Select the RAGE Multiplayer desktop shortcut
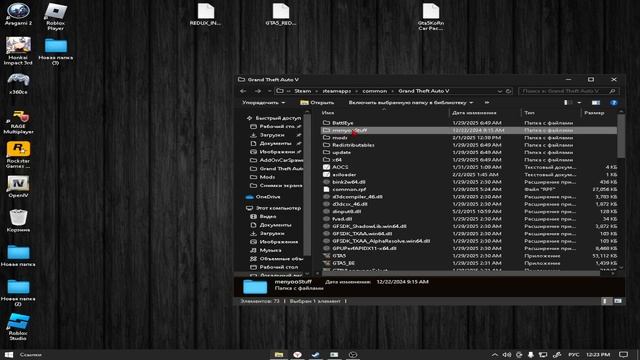Viewport: 640px width, 360px height. tap(18, 122)
